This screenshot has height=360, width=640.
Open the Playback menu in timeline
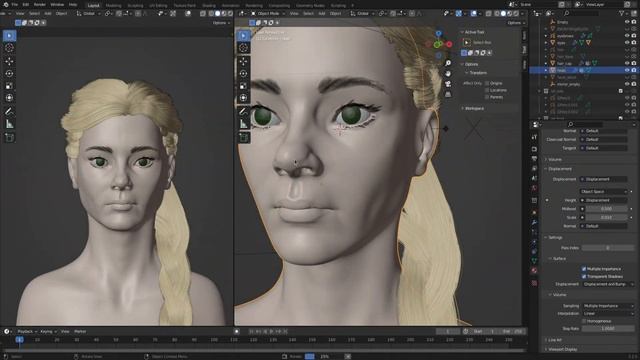coord(27,331)
